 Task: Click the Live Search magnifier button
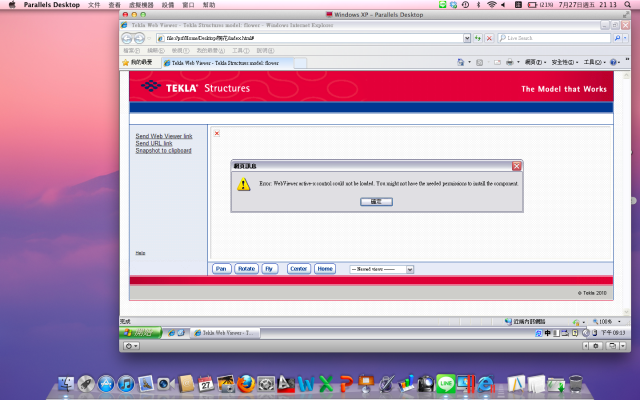click(x=617, y=38)
